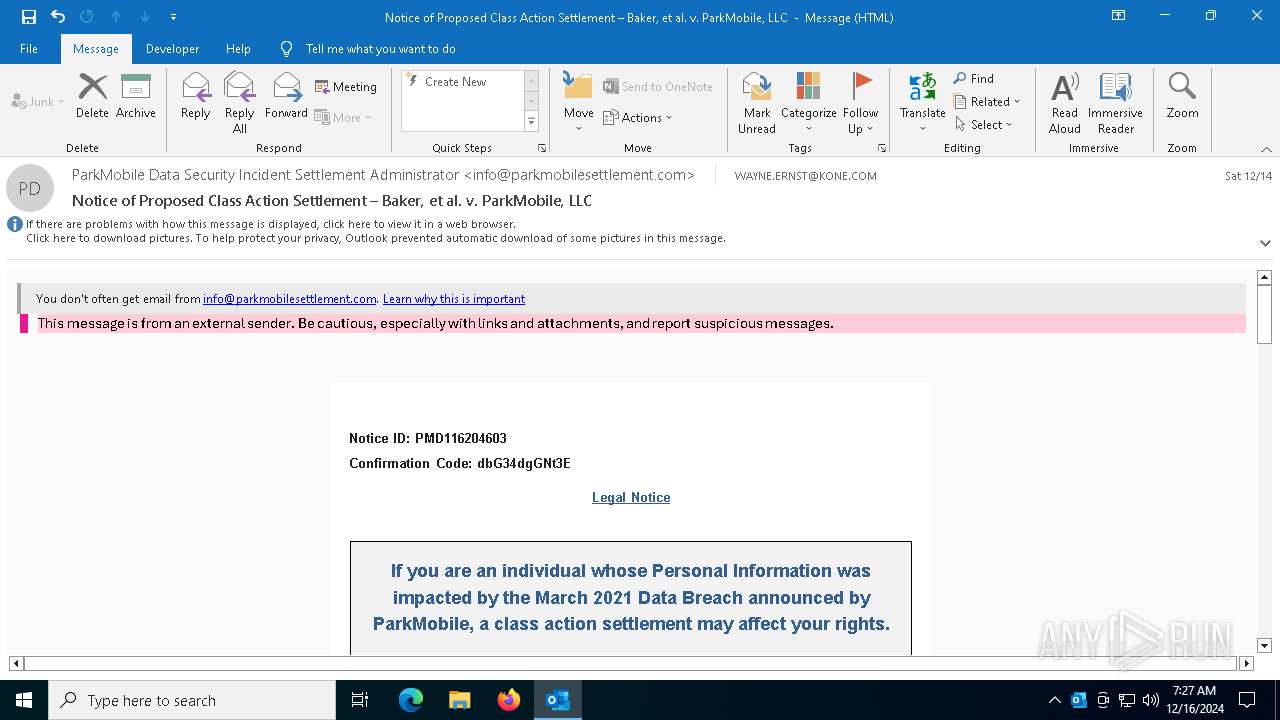Show hidden system tray icons

(x=1054, y=700)
